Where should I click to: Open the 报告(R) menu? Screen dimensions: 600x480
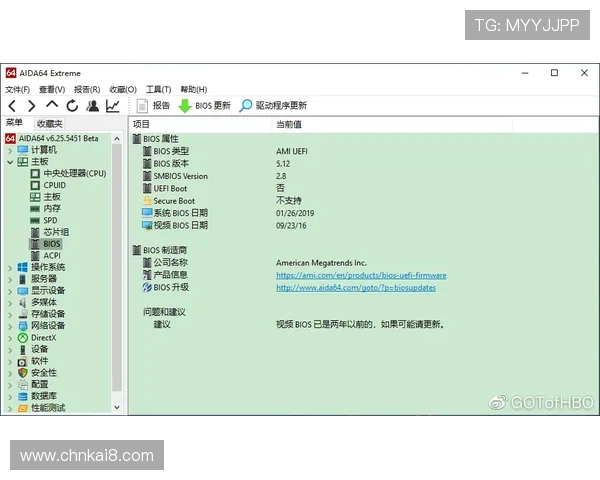(x=87, y=90)
